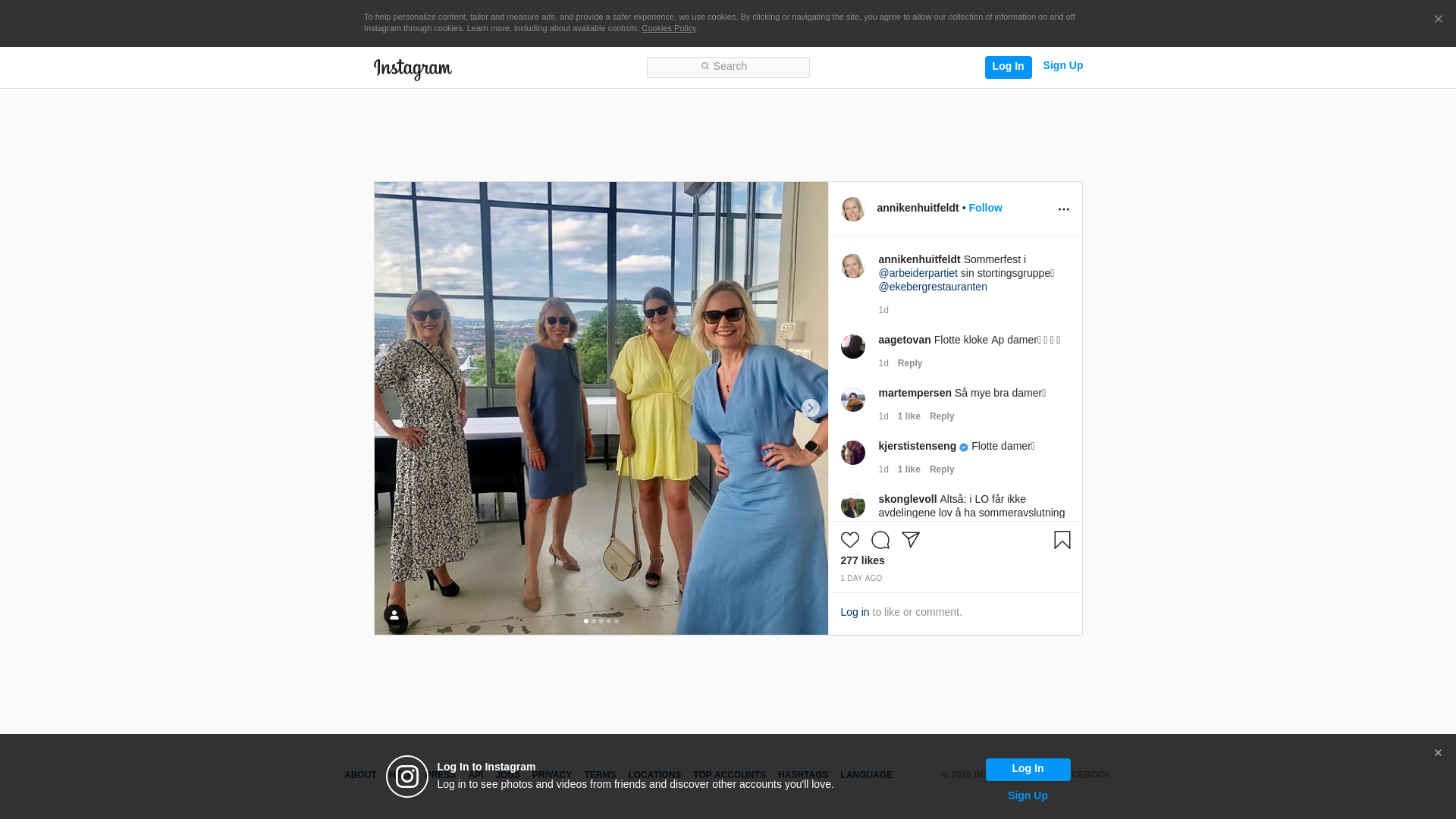Click kjerstistenseng's avatar

coord(853,453)
